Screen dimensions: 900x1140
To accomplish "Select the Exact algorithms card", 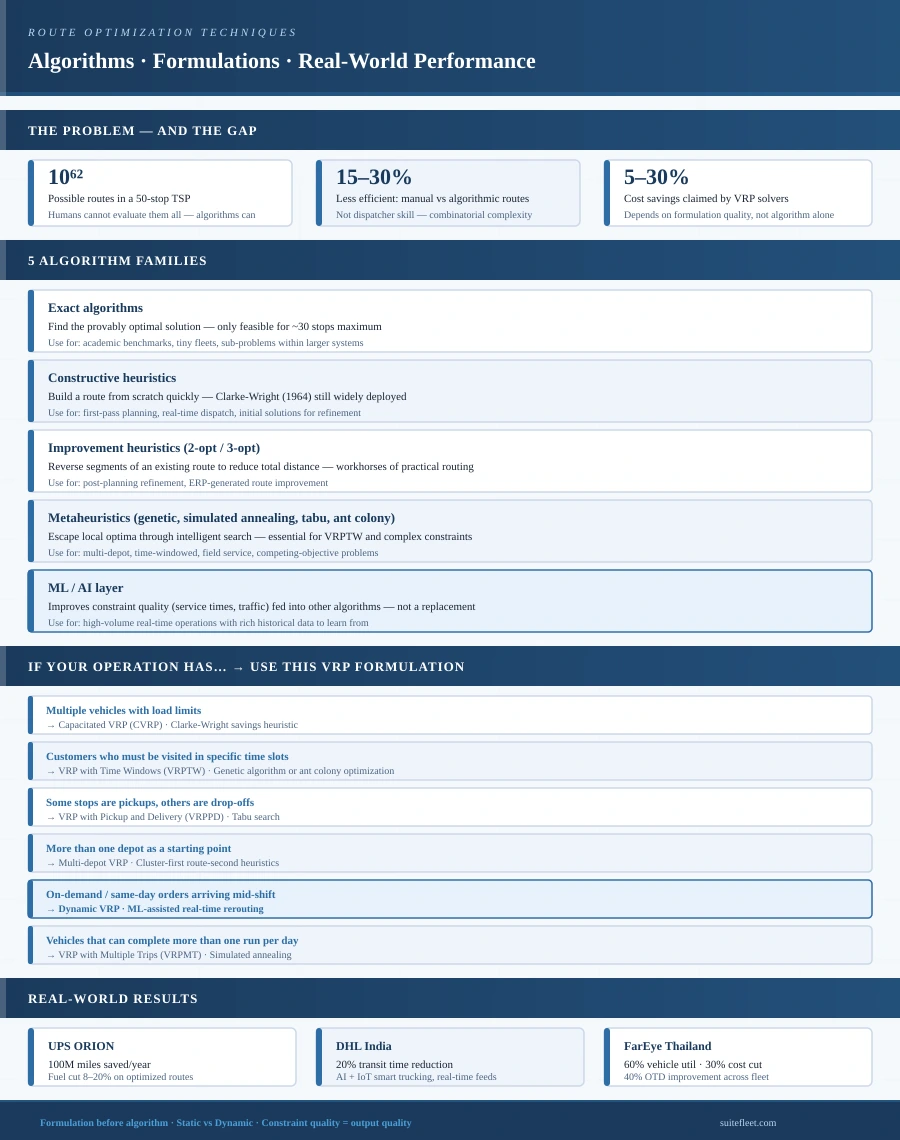I will point(450,320).
